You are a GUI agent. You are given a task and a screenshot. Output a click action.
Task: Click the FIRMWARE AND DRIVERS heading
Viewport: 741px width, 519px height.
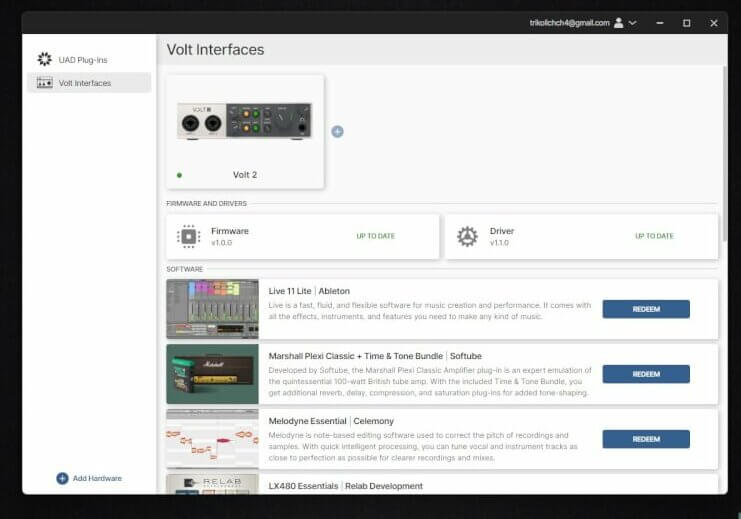click(207, 204)
